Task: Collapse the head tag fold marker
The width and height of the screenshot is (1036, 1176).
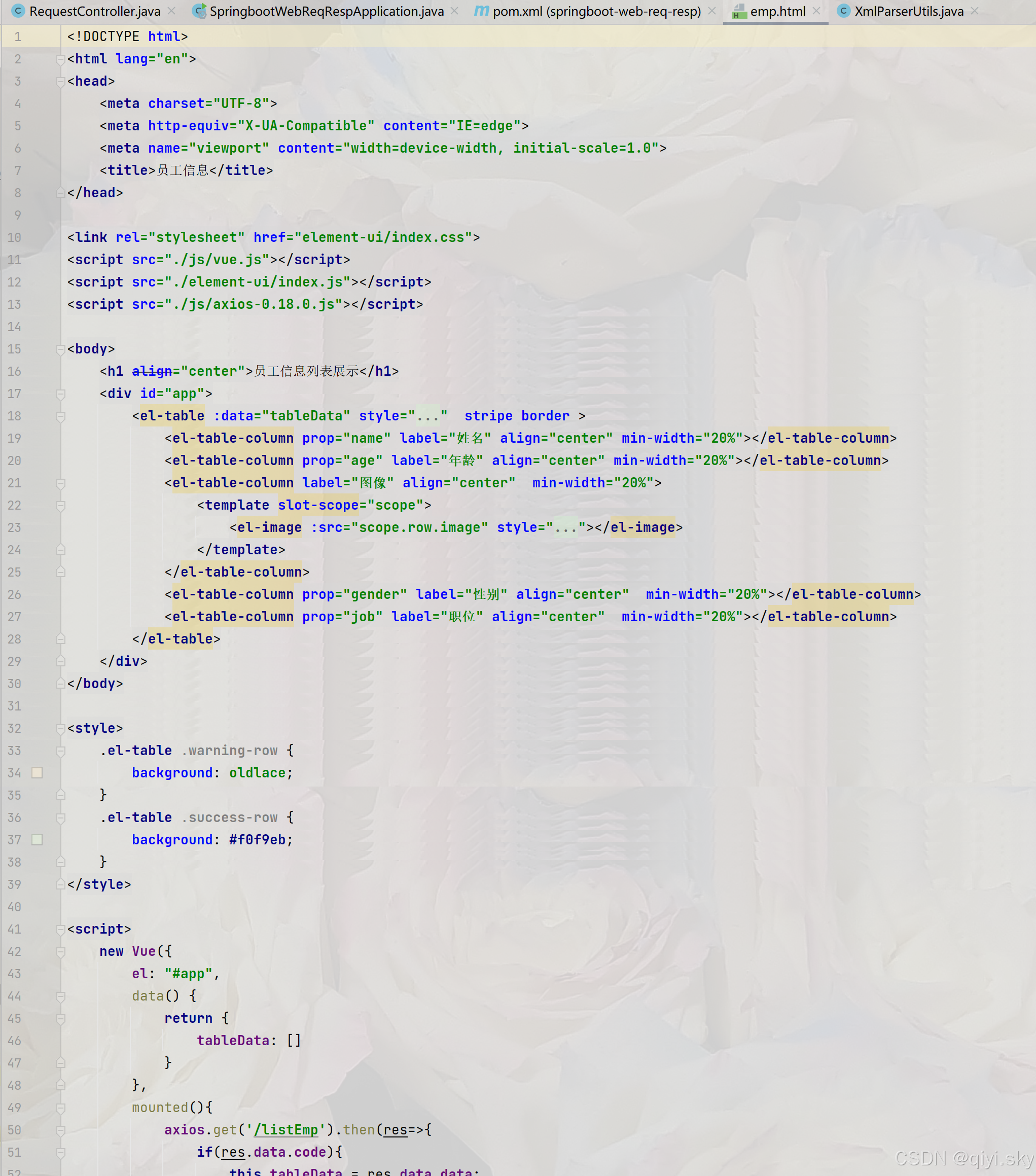Action: tap(60, 82)
